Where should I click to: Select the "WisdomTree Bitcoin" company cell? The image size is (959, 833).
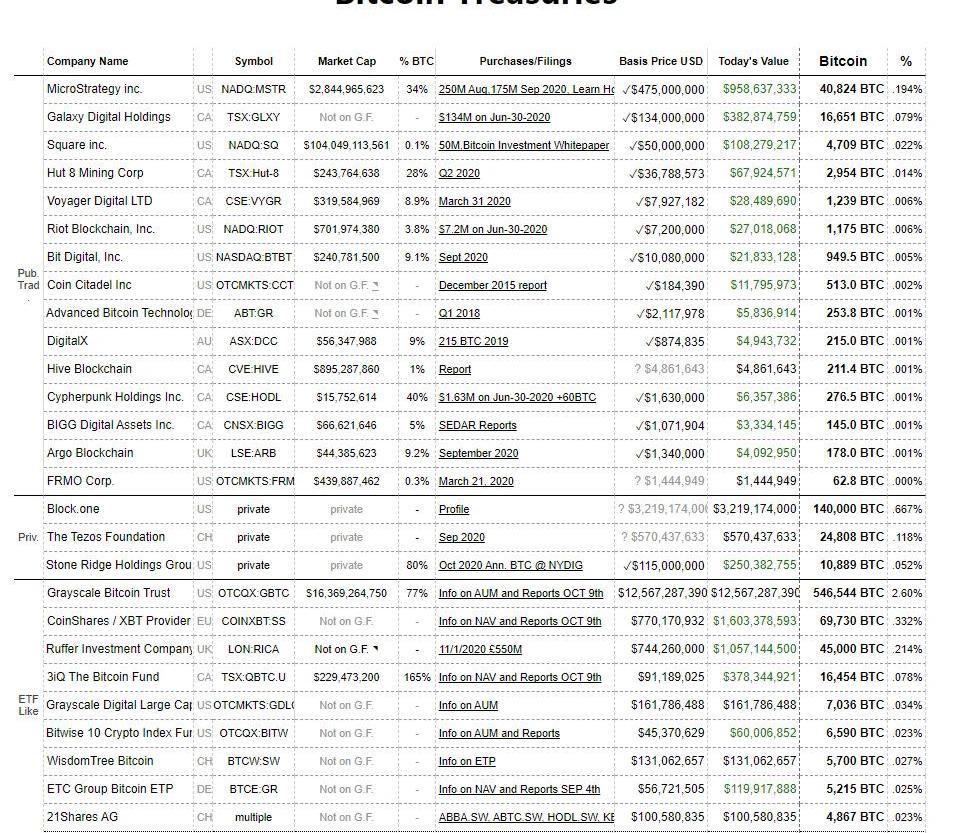(x=119, y=761)
